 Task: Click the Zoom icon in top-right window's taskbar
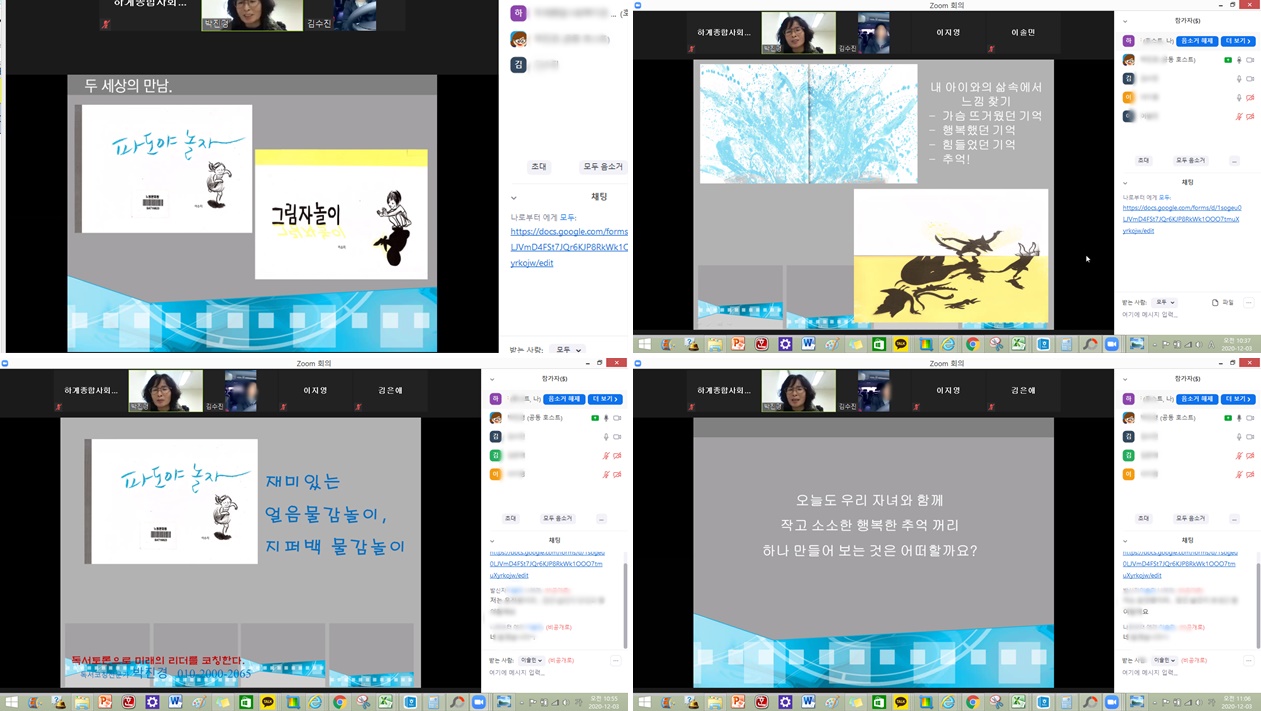tap(1111, 344)
